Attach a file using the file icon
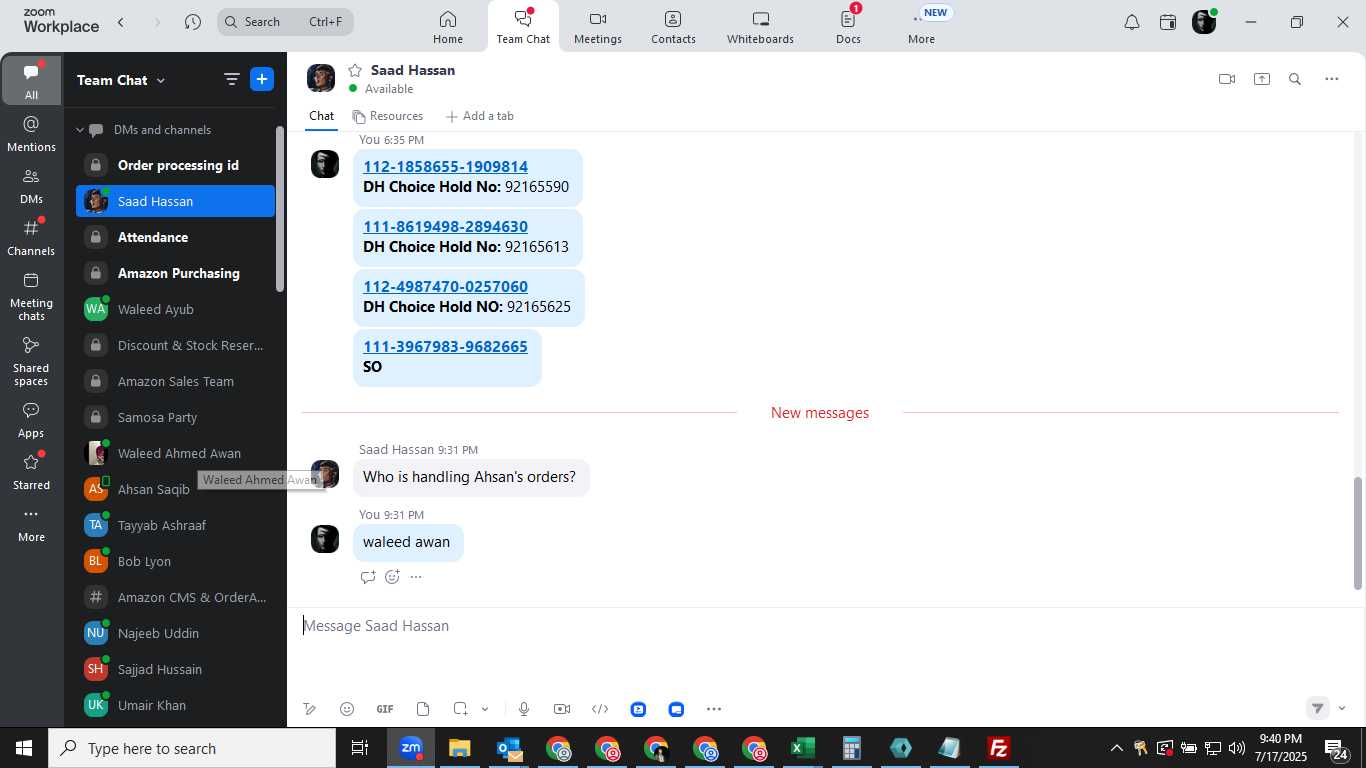Screen dimensions: 1366x768 pos(423,709)
